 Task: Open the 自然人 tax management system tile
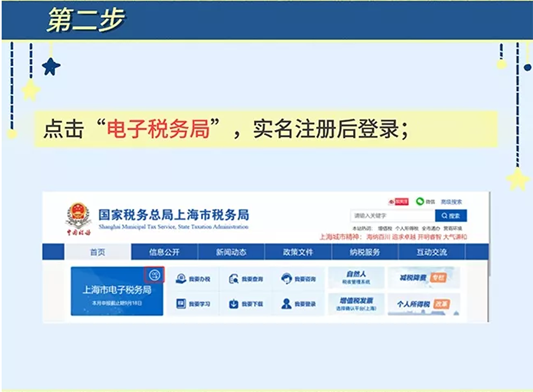click(356, 277)
